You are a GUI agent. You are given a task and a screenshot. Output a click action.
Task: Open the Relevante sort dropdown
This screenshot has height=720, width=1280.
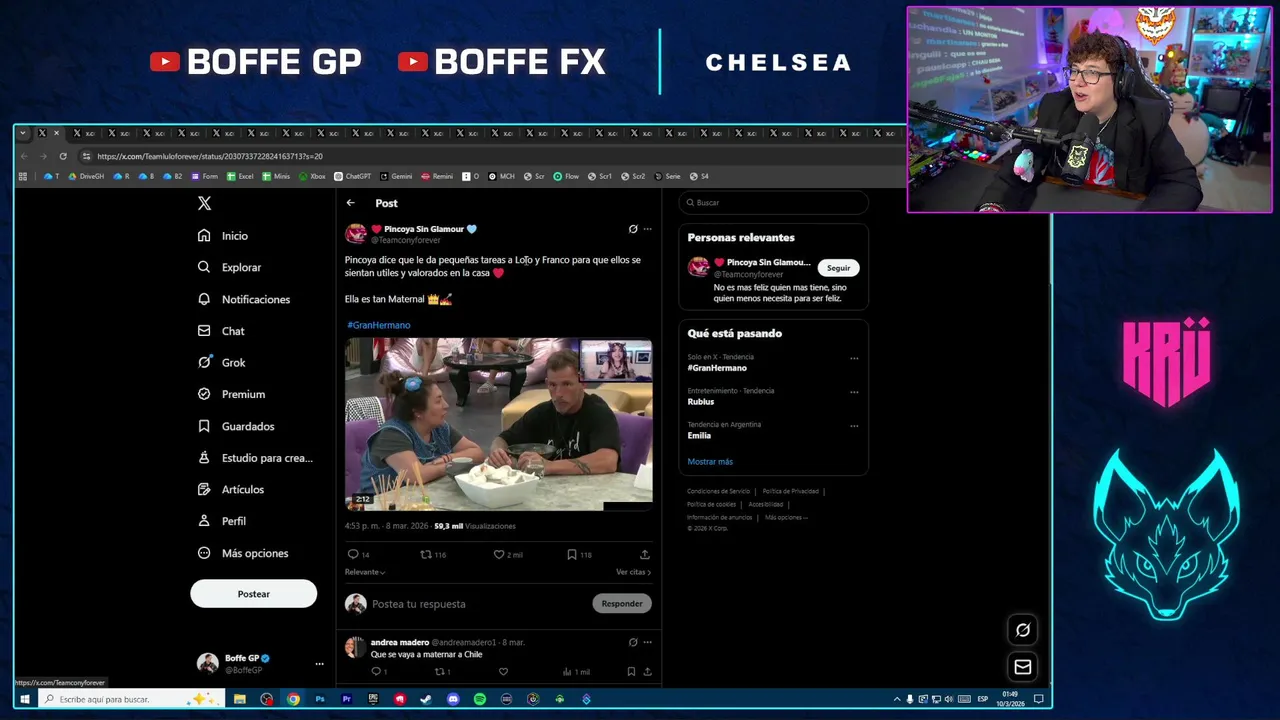[x=365, y=572]
